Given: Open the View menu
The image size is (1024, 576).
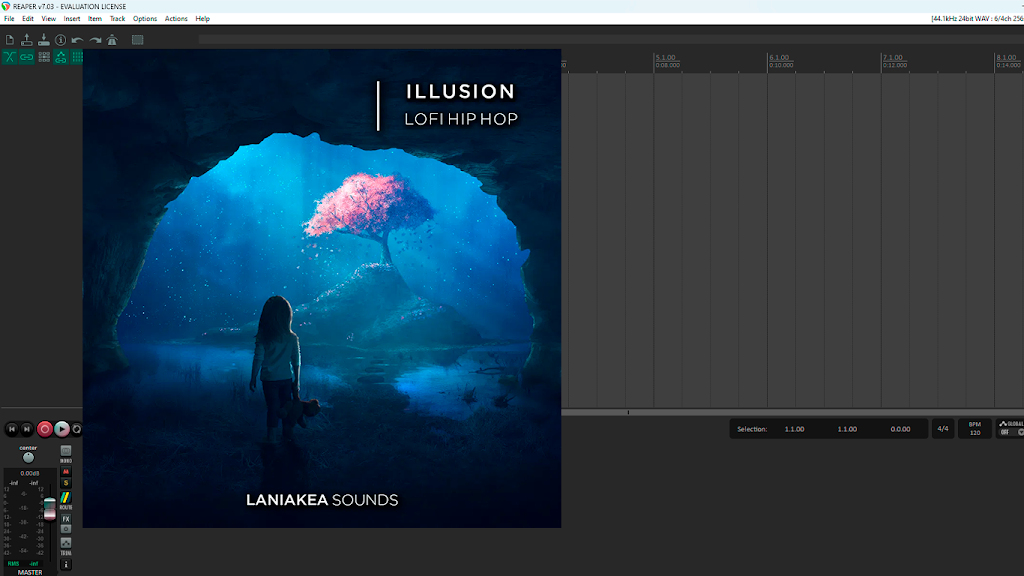Looking at the screenshot, I should pyautogui.click(x=48, y=19).
